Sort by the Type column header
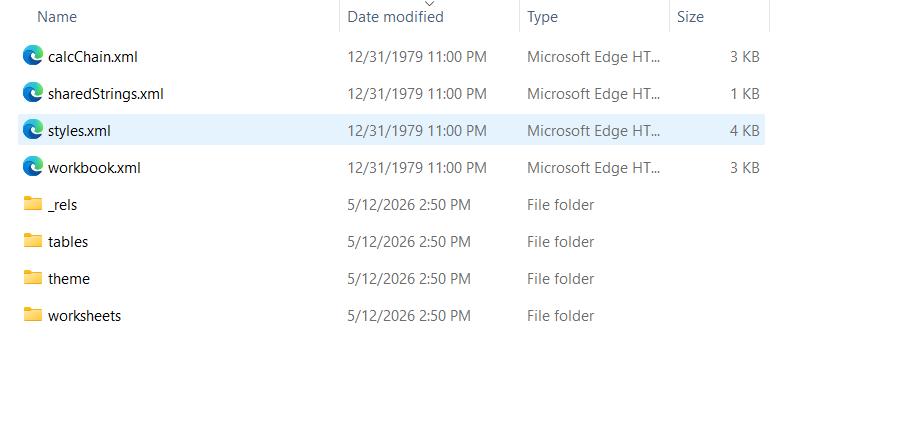This screenshot has width=907, height=436. point(542,17)
